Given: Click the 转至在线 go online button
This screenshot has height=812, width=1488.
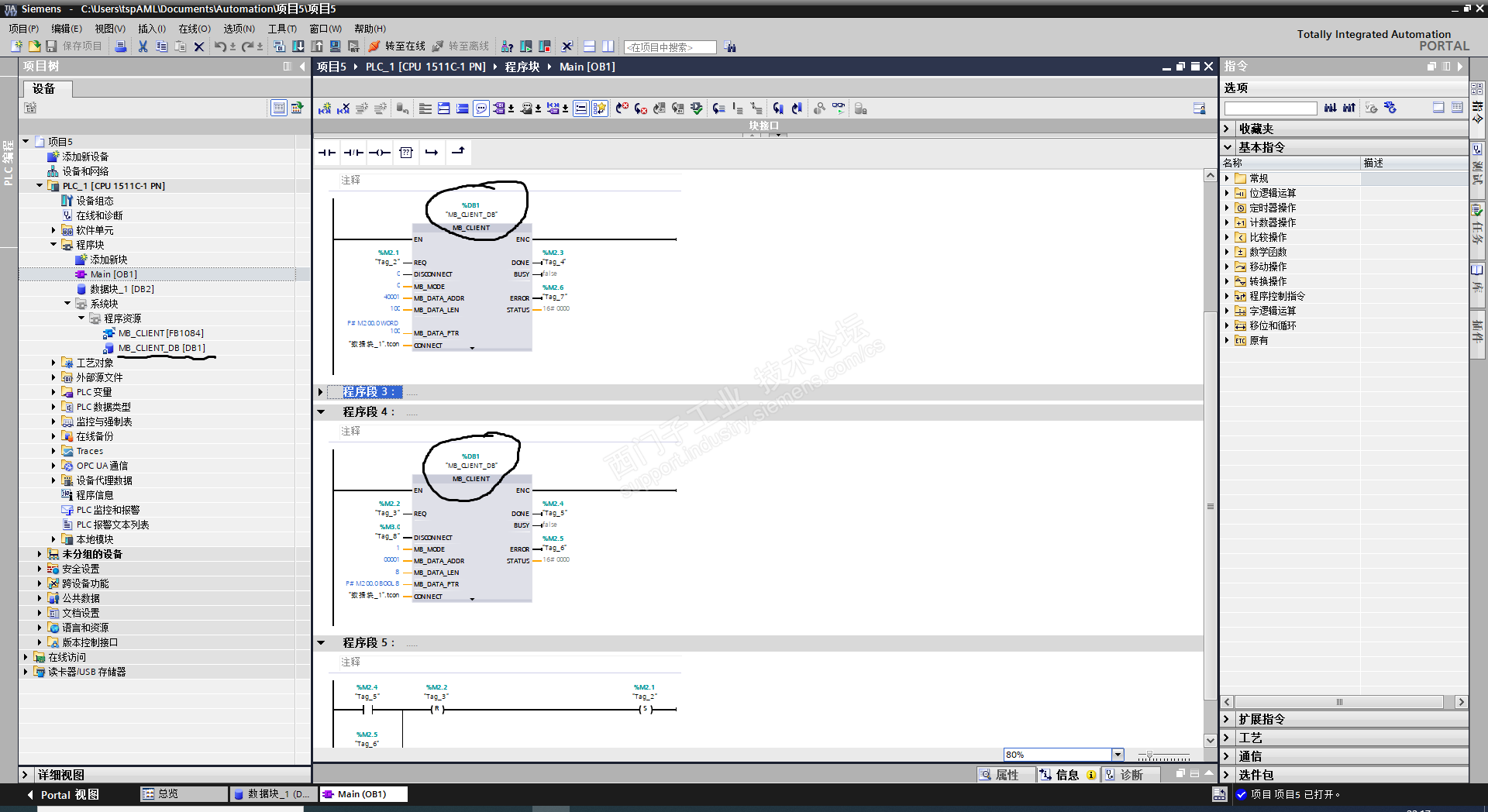Looking at the screenshot, I should point(397,46).
